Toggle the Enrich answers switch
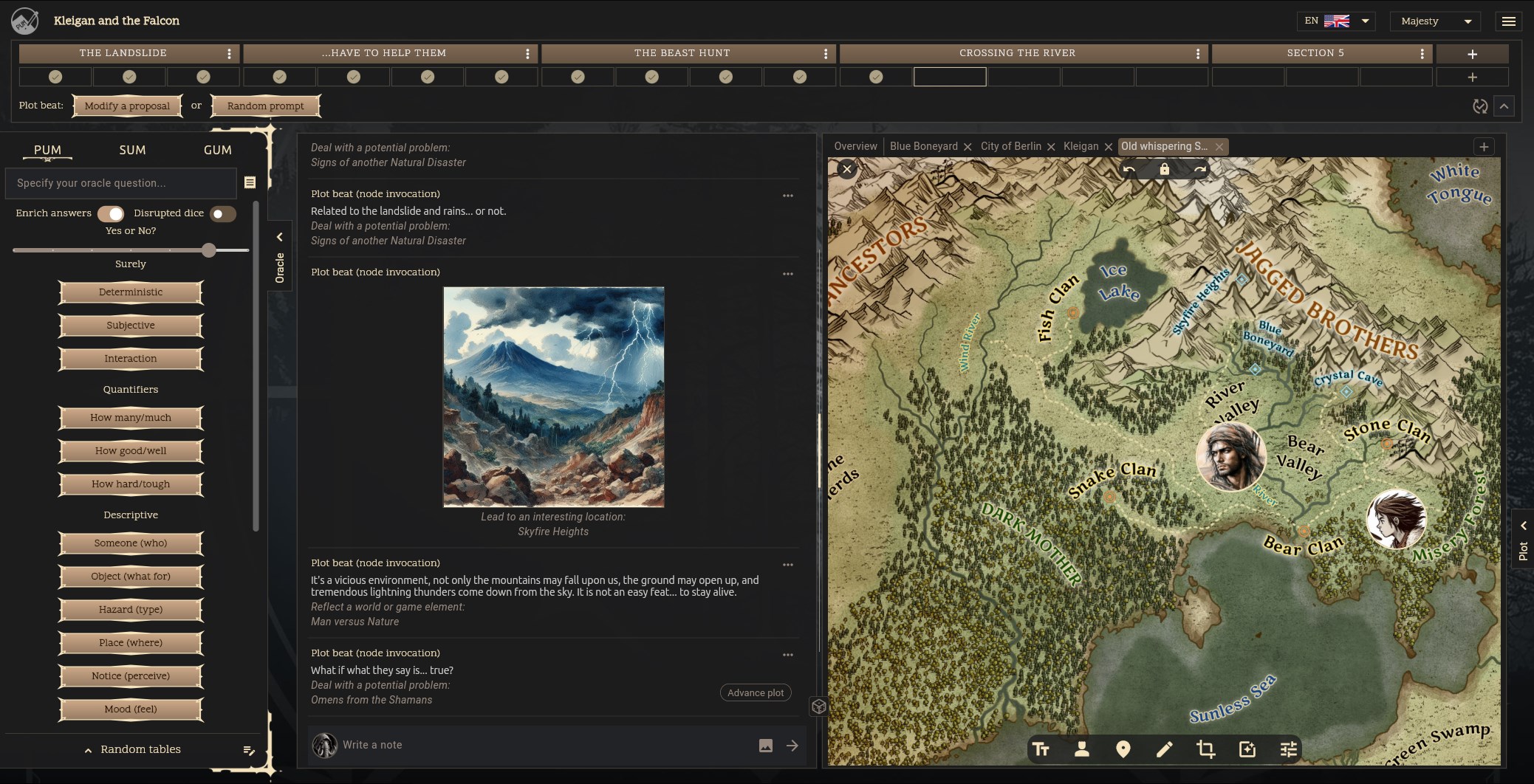Viewport: 1534px width, 784px height. tap(112, 213)
